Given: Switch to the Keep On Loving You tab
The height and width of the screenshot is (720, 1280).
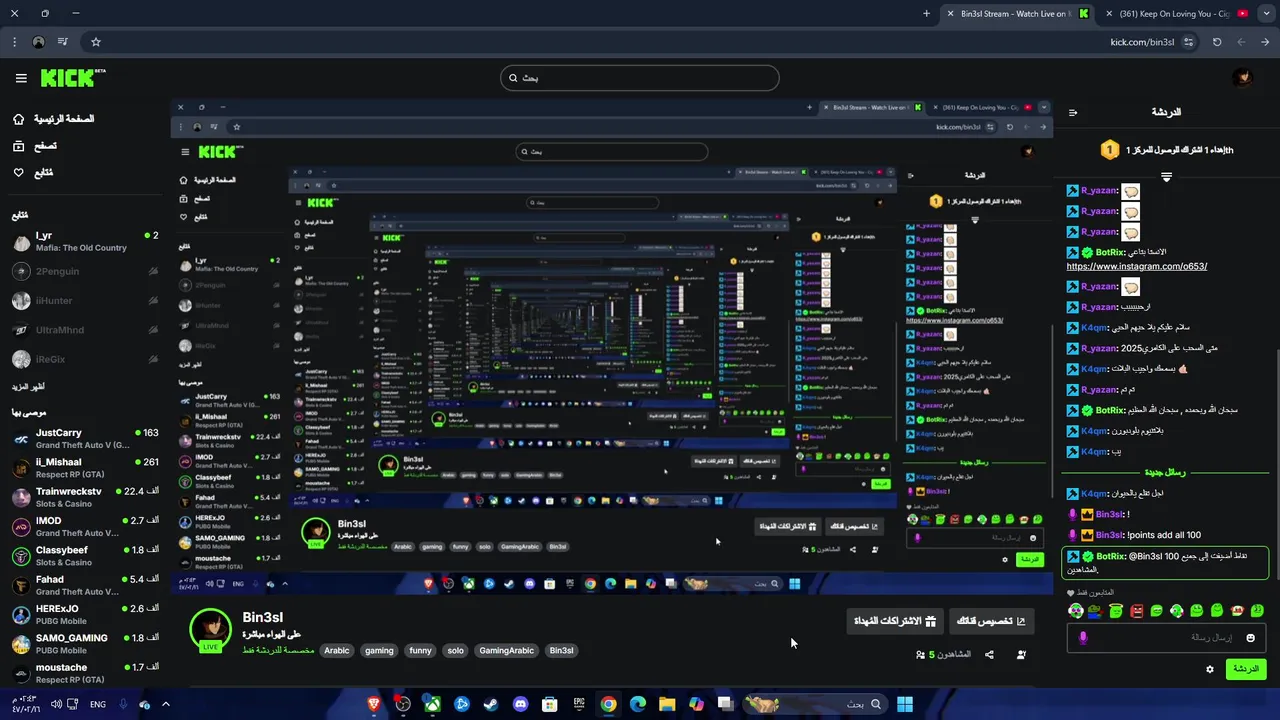Looking at the screenshot, I should pos(1176,14).
